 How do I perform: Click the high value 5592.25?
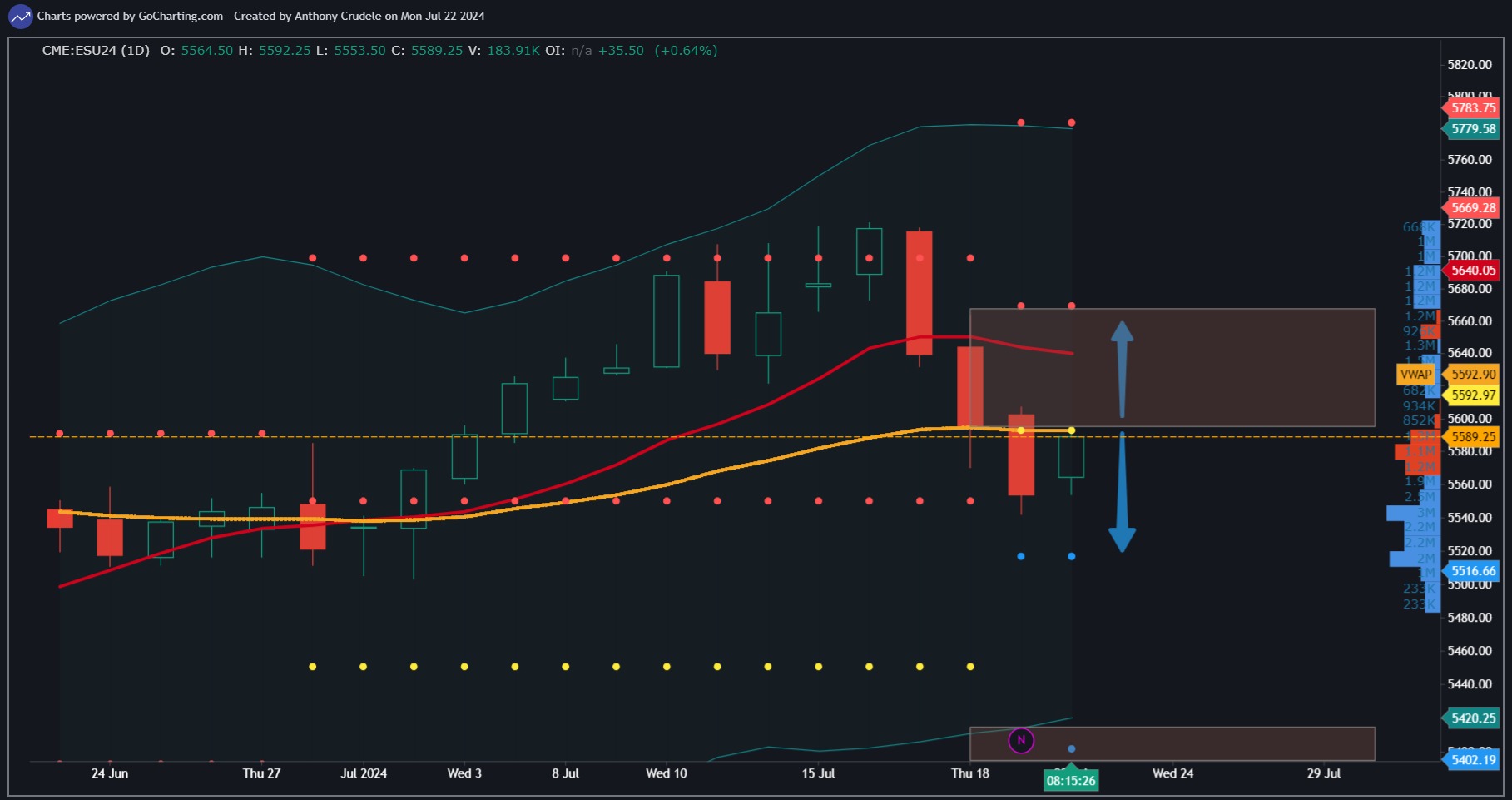(285, 51)
